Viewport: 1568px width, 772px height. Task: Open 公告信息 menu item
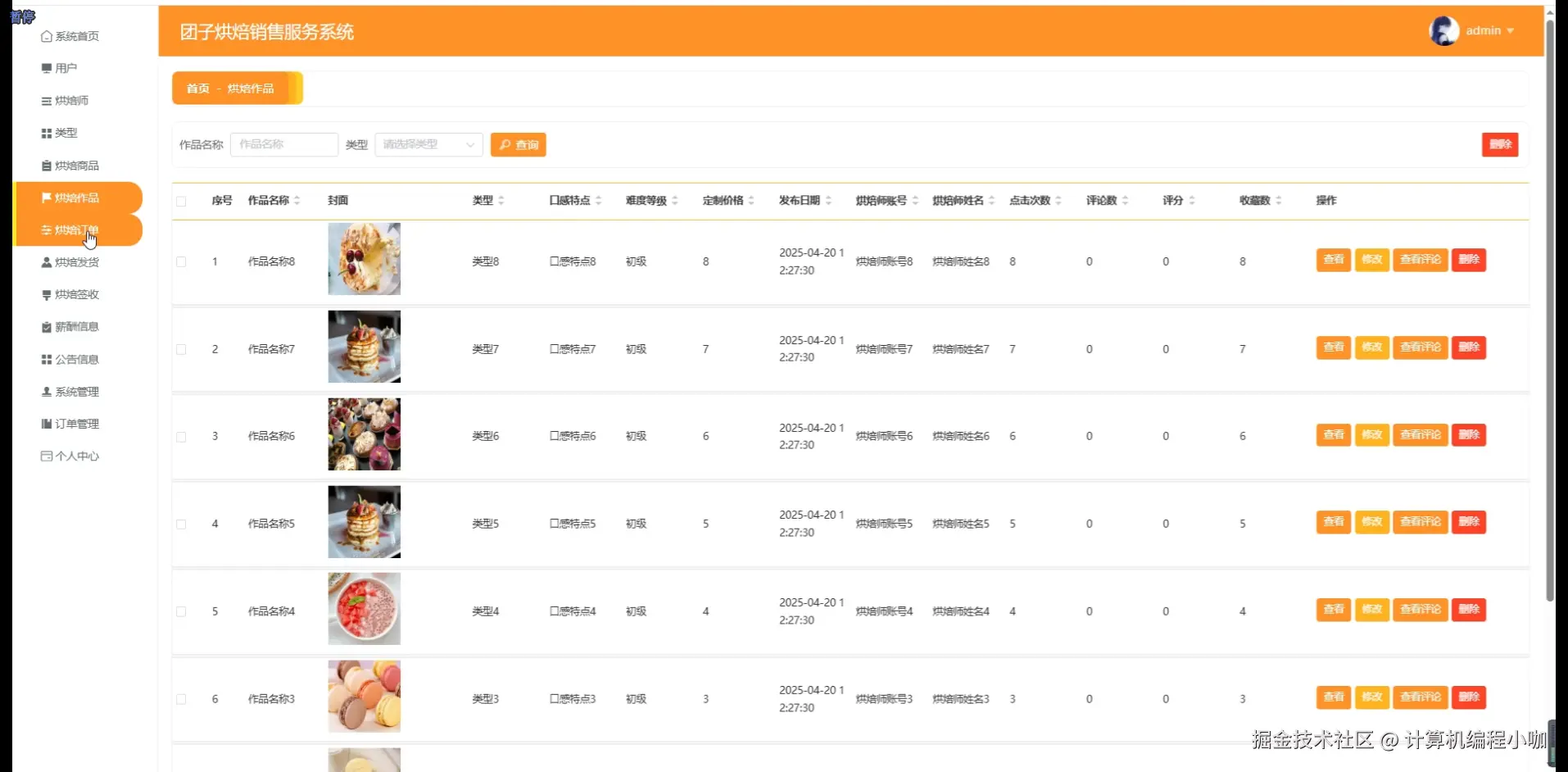click(x=78, y=359)
